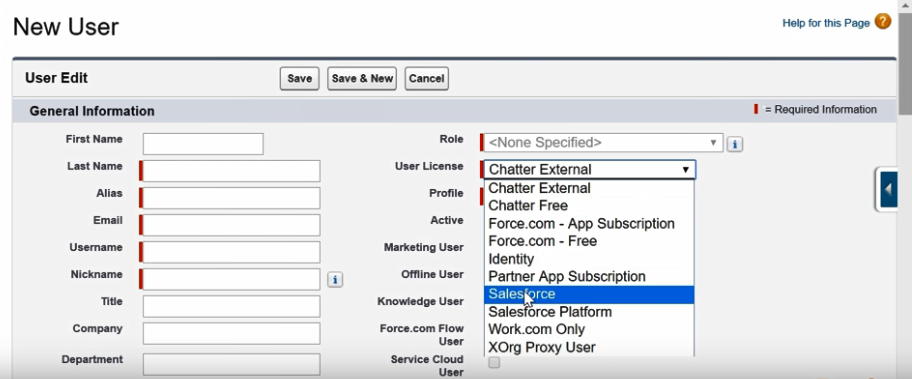This screenshot has height=379, width=912.
Task: Select Chatter Free license option
Action: coord(589,206)
